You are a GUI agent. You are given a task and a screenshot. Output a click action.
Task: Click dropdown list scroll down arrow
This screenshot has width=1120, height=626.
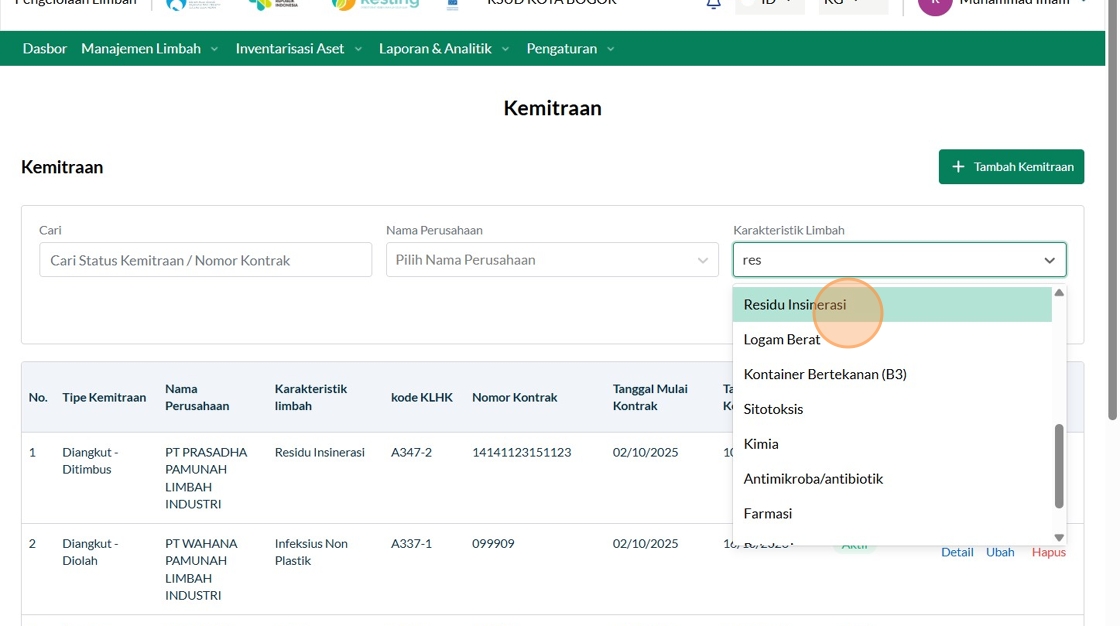(x=1059, y=538)
